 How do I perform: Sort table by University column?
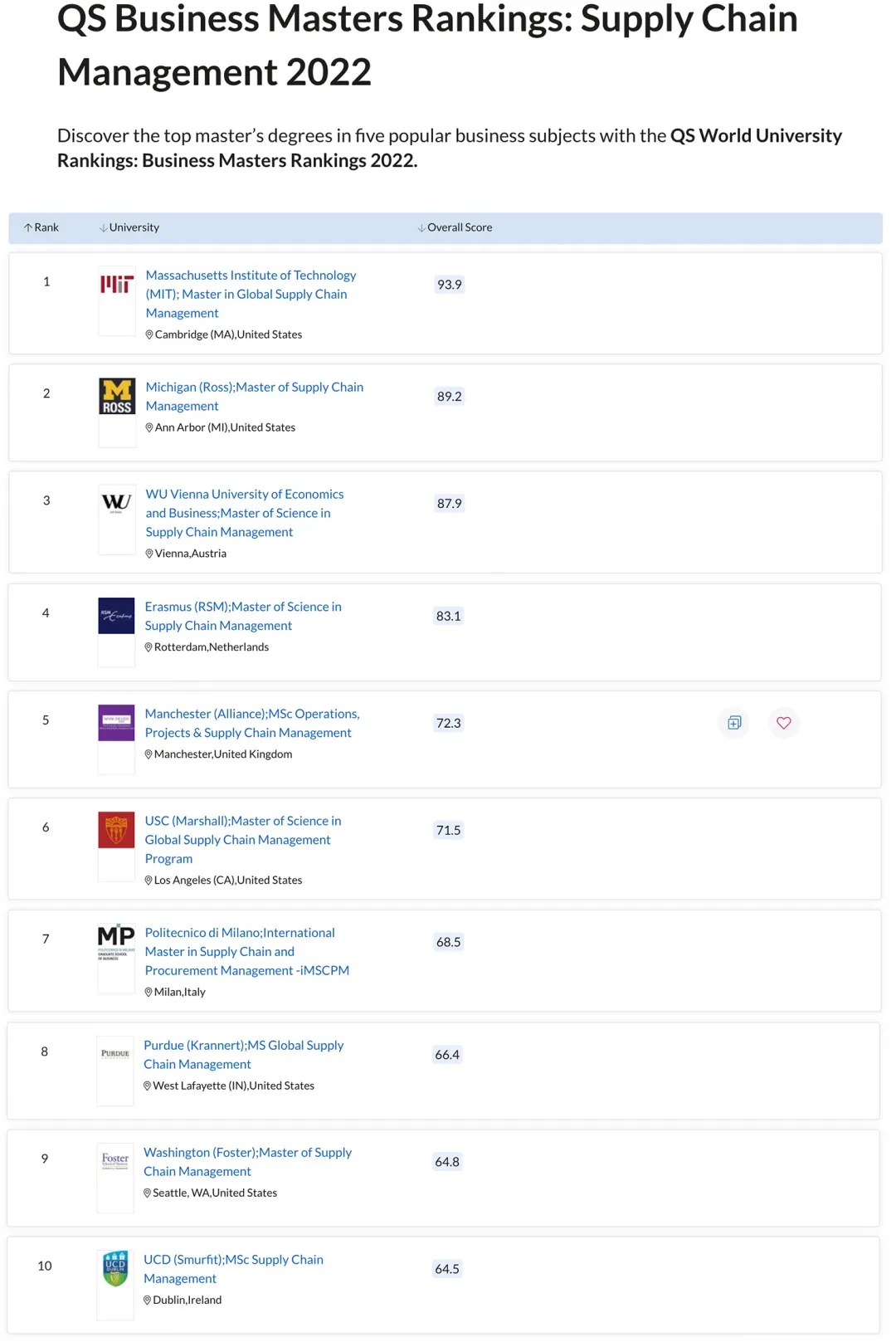point(129,227)
